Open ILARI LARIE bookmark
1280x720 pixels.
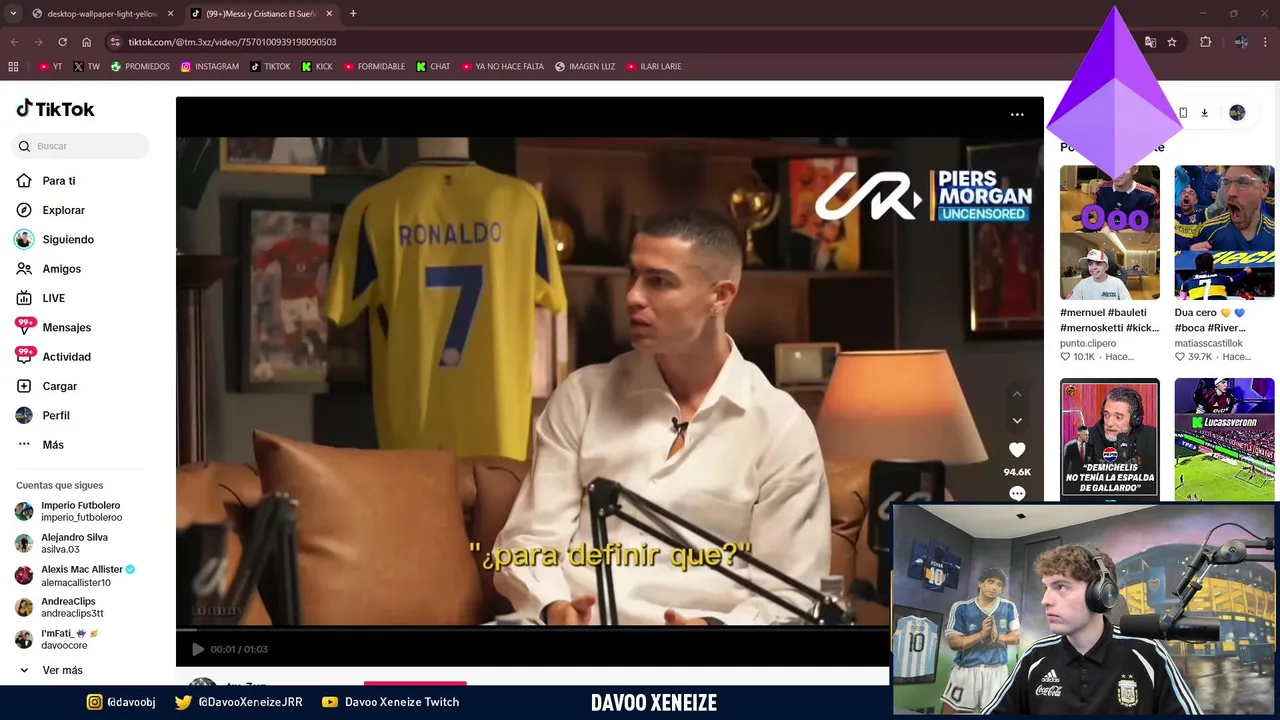coord(654,67)
